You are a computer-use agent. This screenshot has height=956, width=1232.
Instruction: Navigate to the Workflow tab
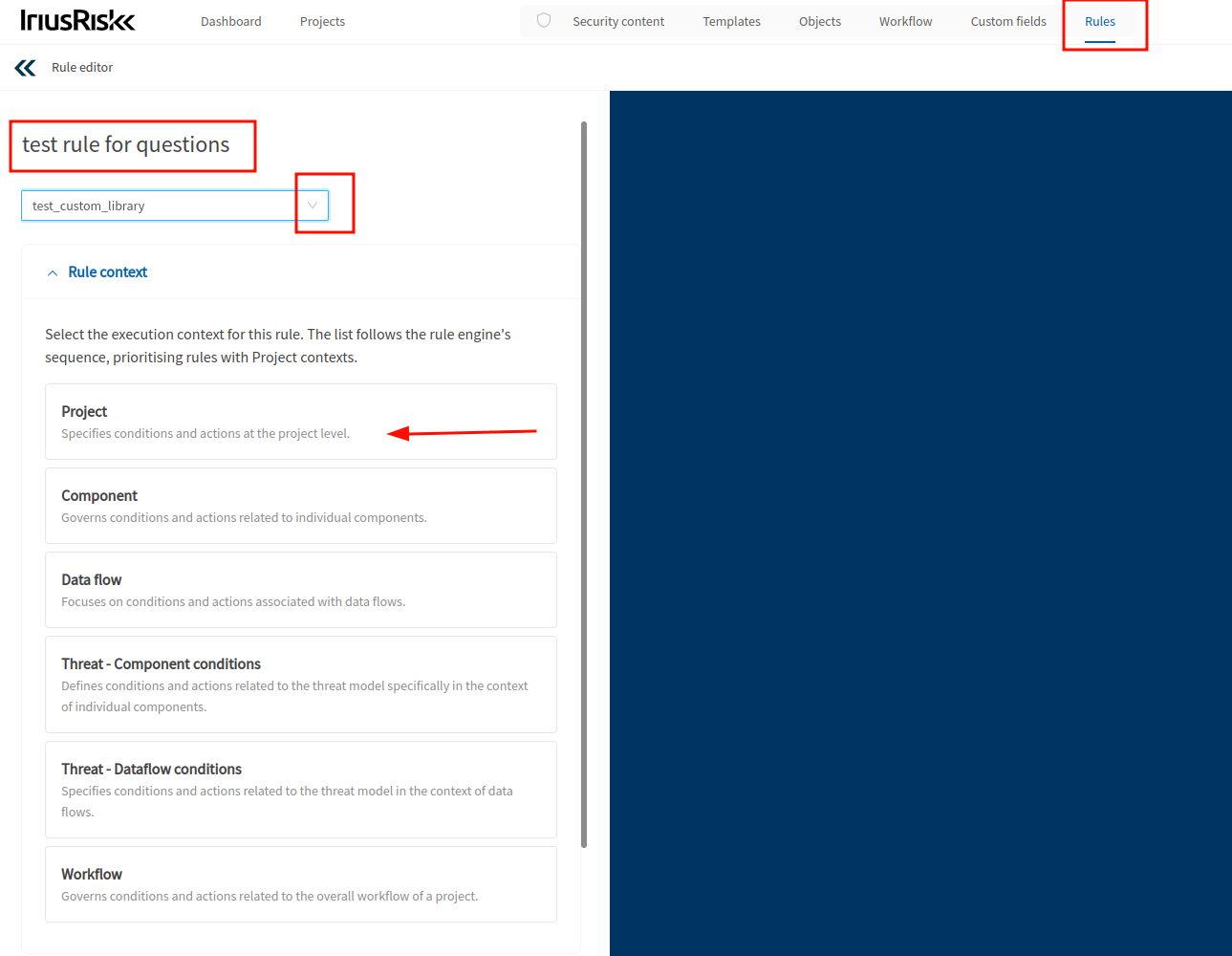coord(905,22)
